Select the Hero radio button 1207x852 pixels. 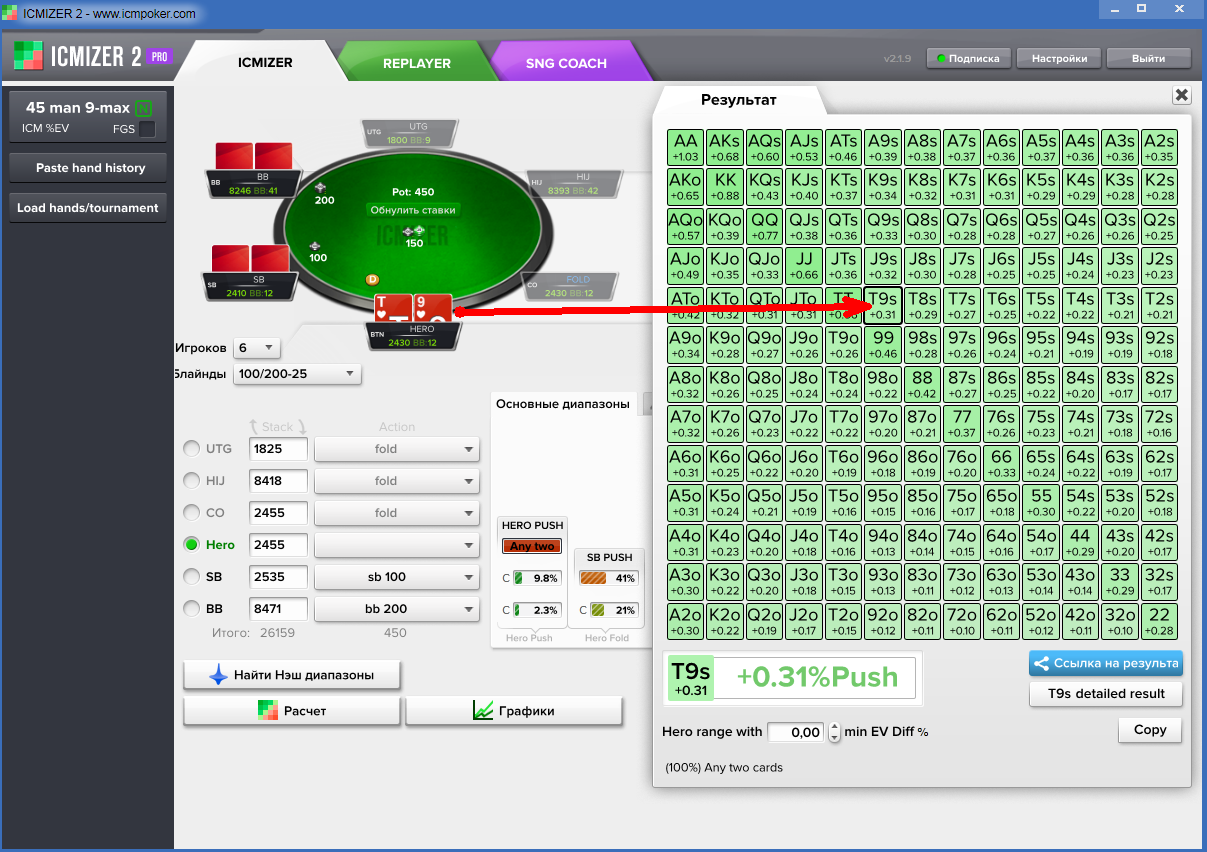192,545
